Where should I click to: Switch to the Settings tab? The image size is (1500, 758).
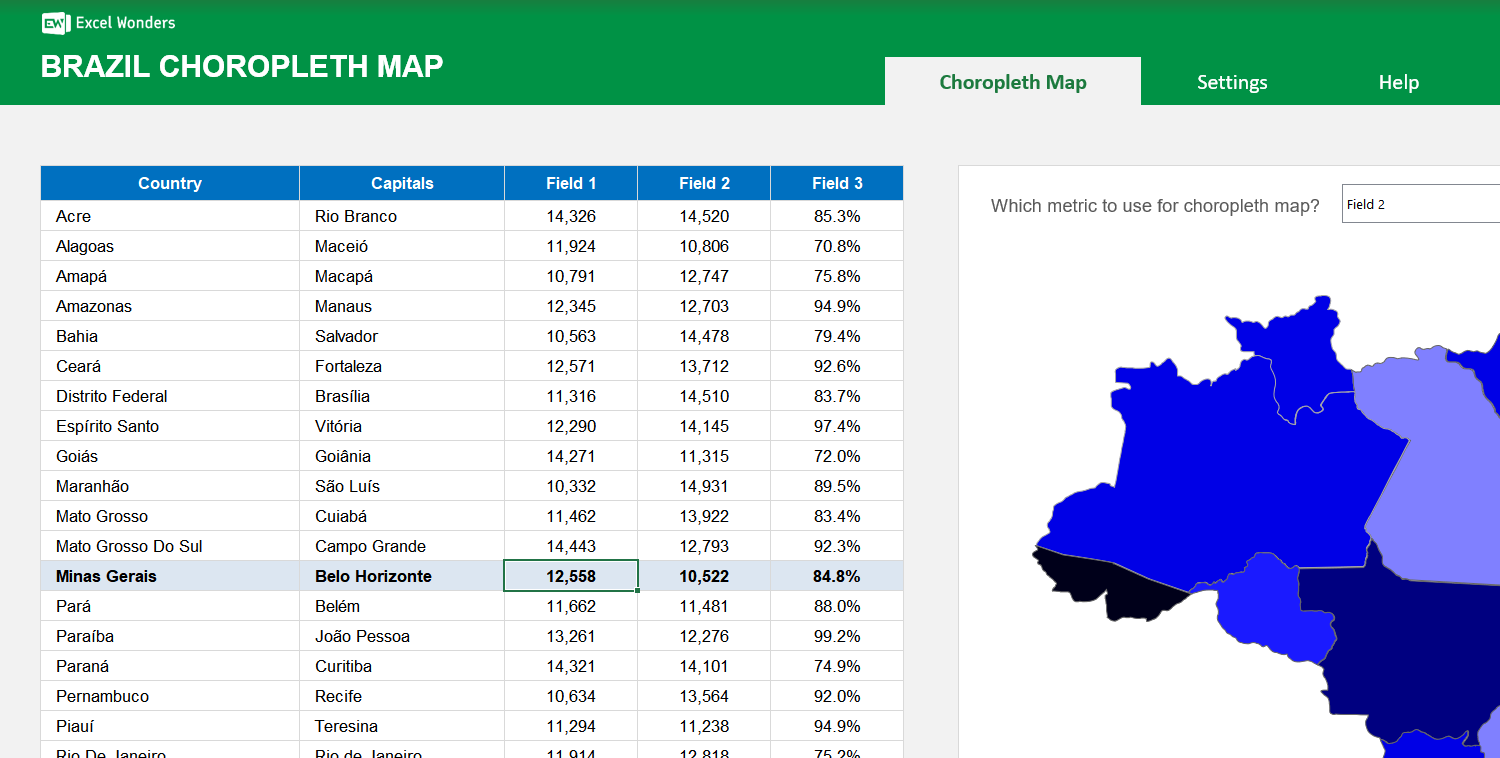pos(1232,82)
